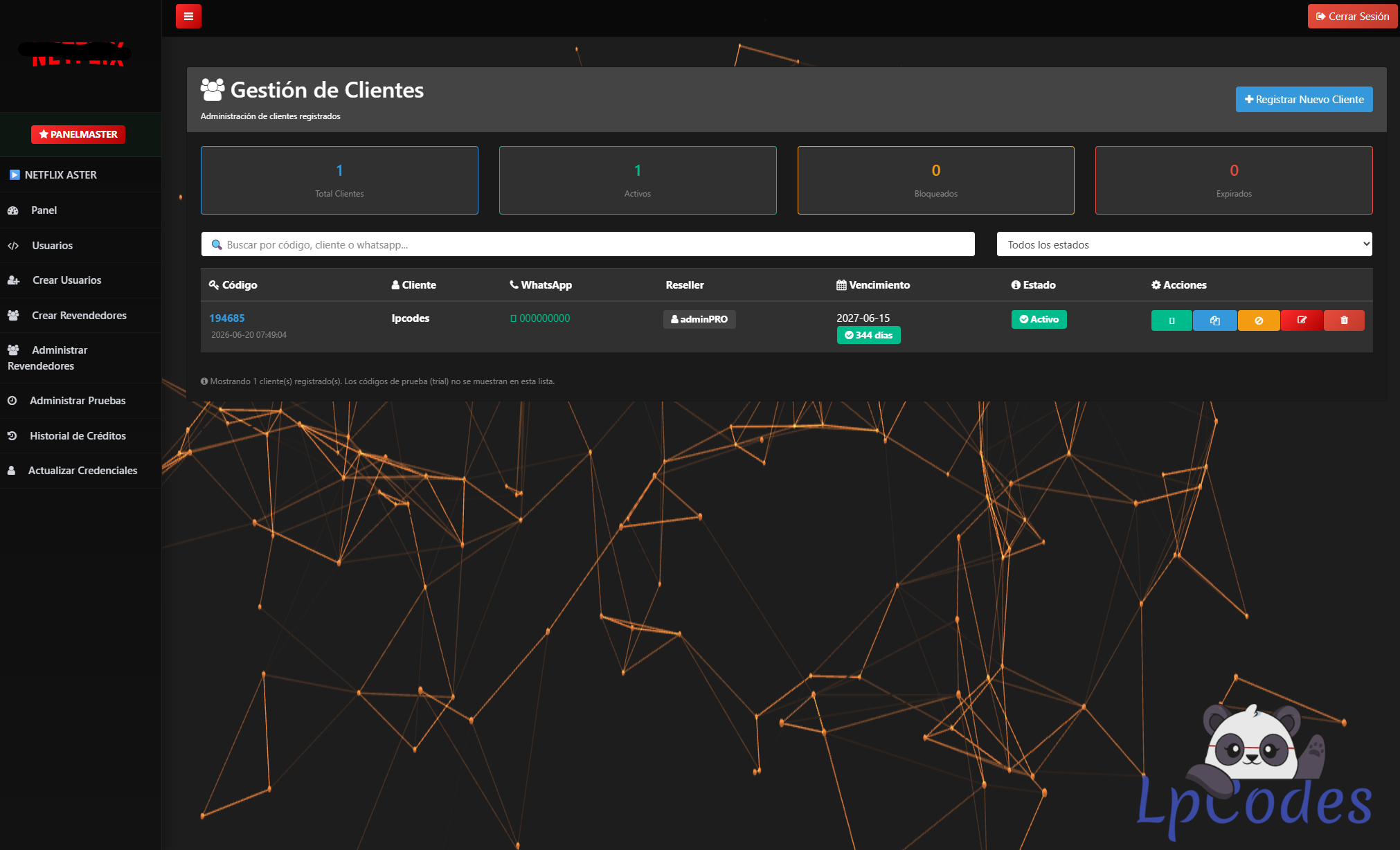Click the Crear Revendedores group icon
Screen dimensions: 1400x850
pyautogui.click(x=13, y=316)
